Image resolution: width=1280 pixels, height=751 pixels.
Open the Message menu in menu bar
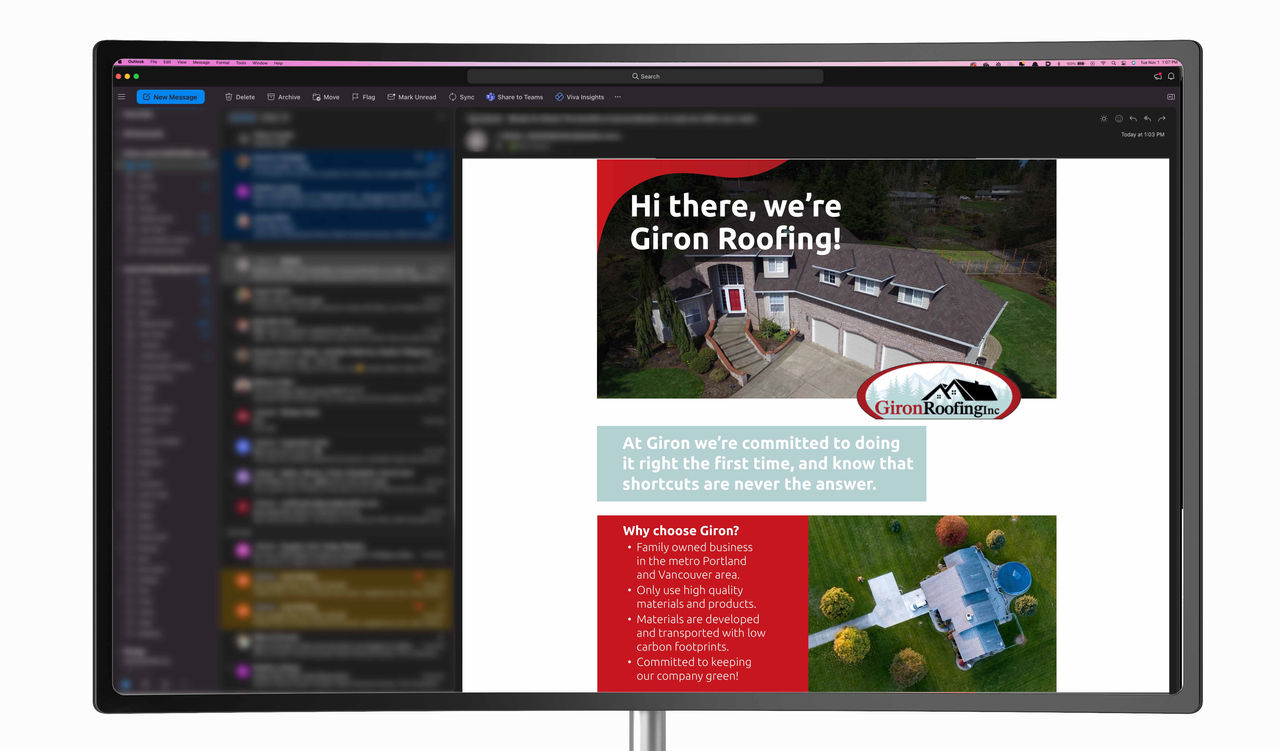click(x=201, y=63)
